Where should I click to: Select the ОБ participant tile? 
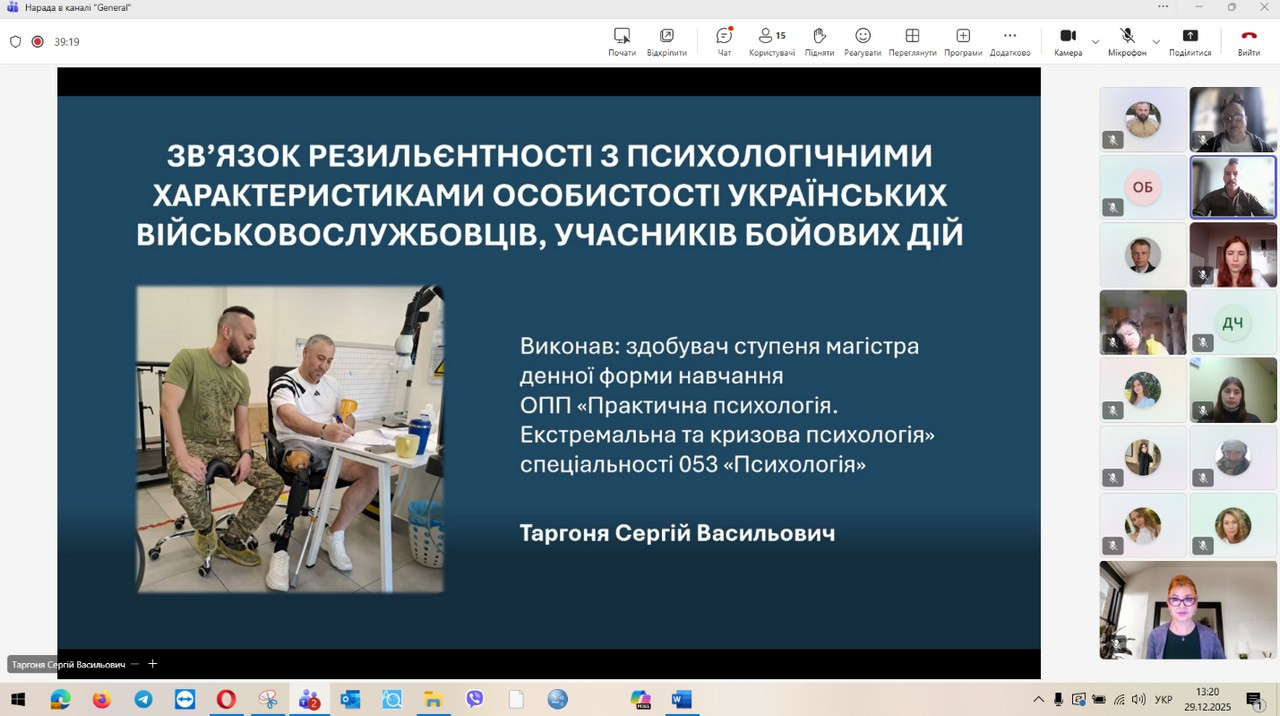(1142, 187)
